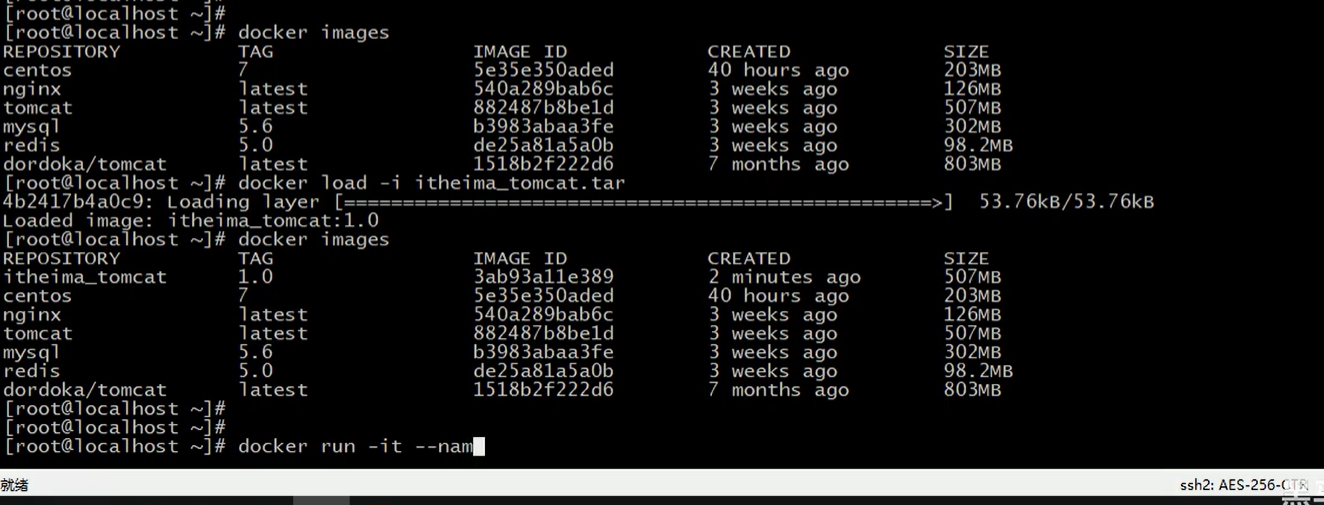1324x505 pixels.
Task: Click mysql tag '5.6' in the first listing
Action: tap(255, 127)
